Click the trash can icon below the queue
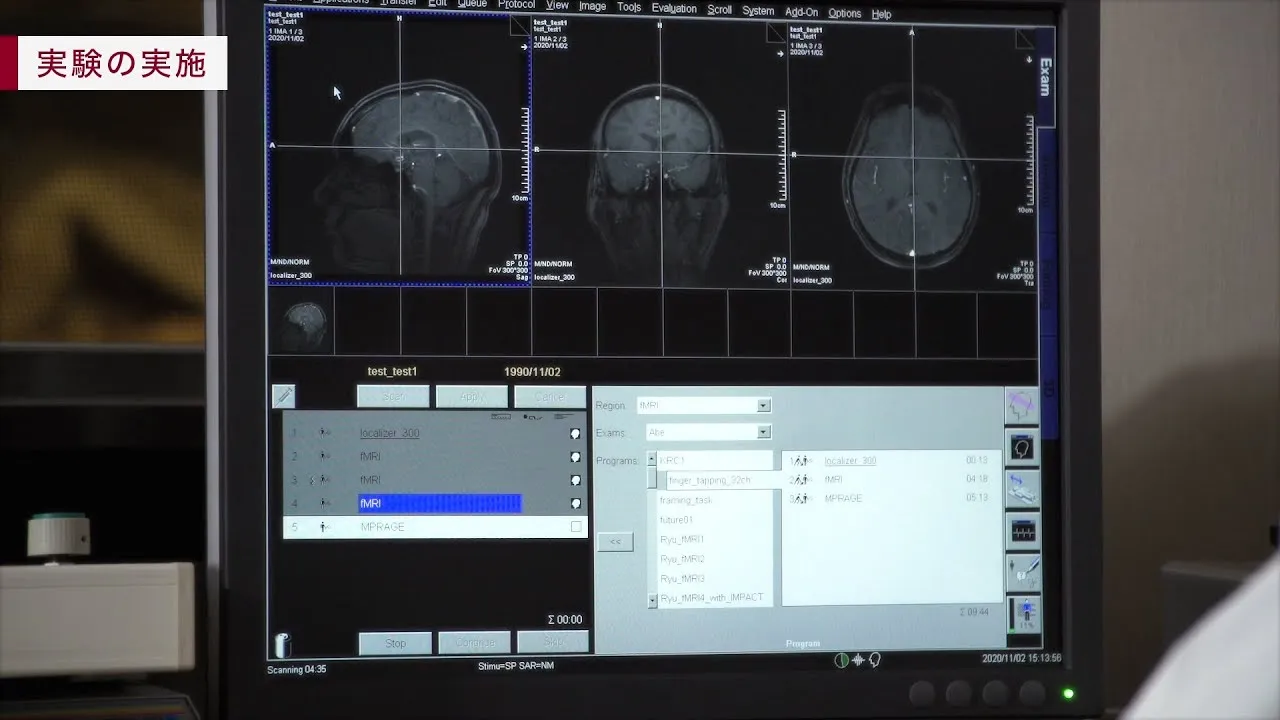Image resolution: width=1280 pixels, height=720 pixels. coord(282,645)
